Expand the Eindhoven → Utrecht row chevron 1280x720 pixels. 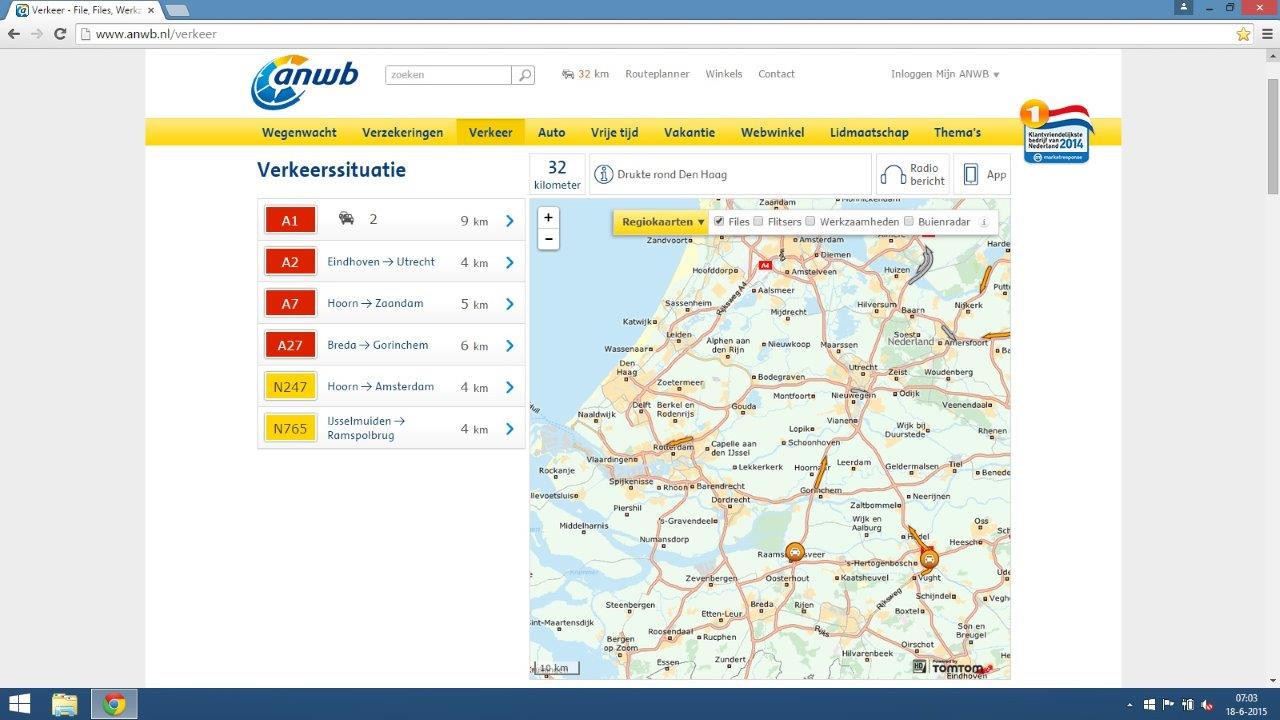510,263
